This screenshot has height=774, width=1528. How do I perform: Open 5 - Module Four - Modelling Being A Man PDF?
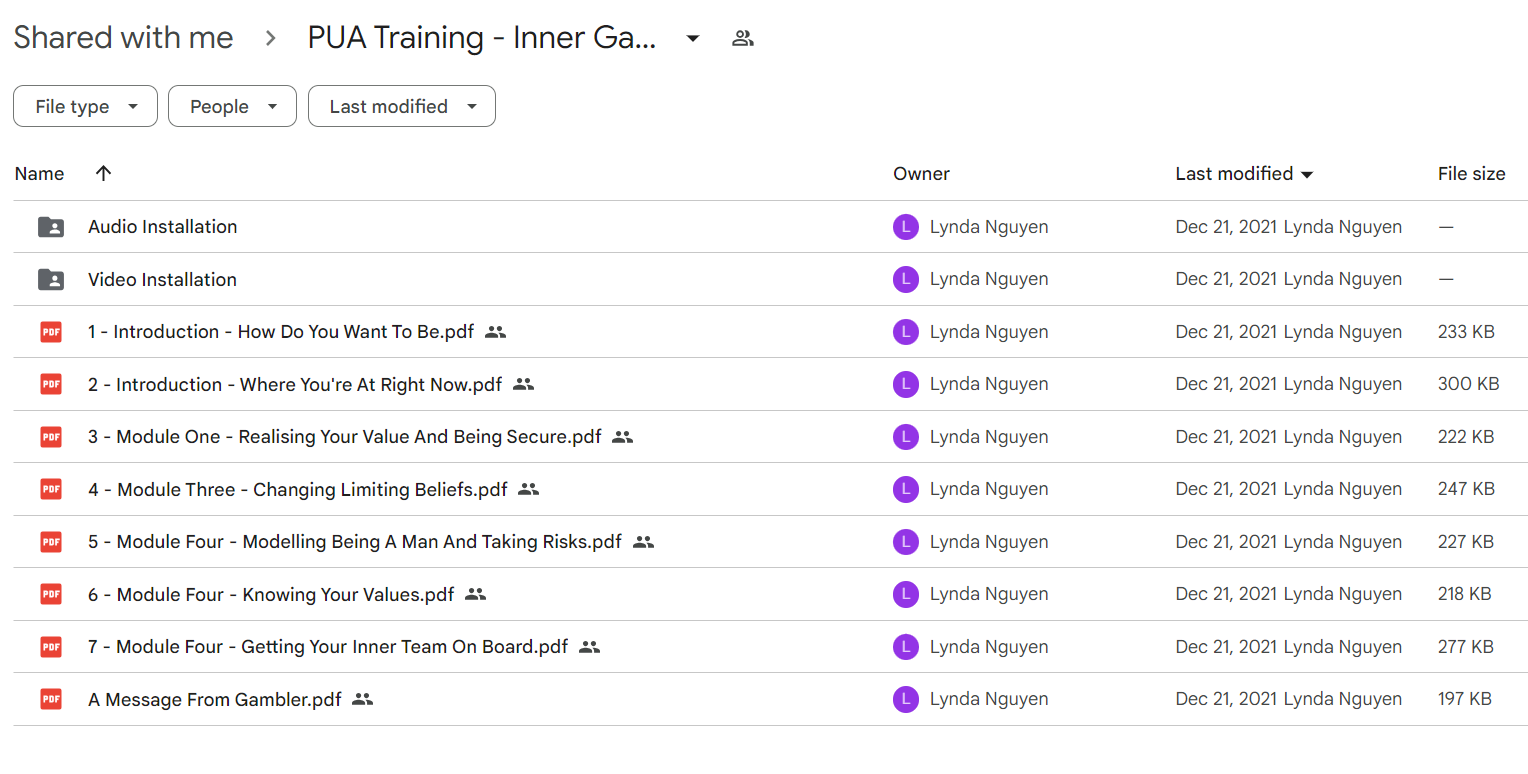355,542
